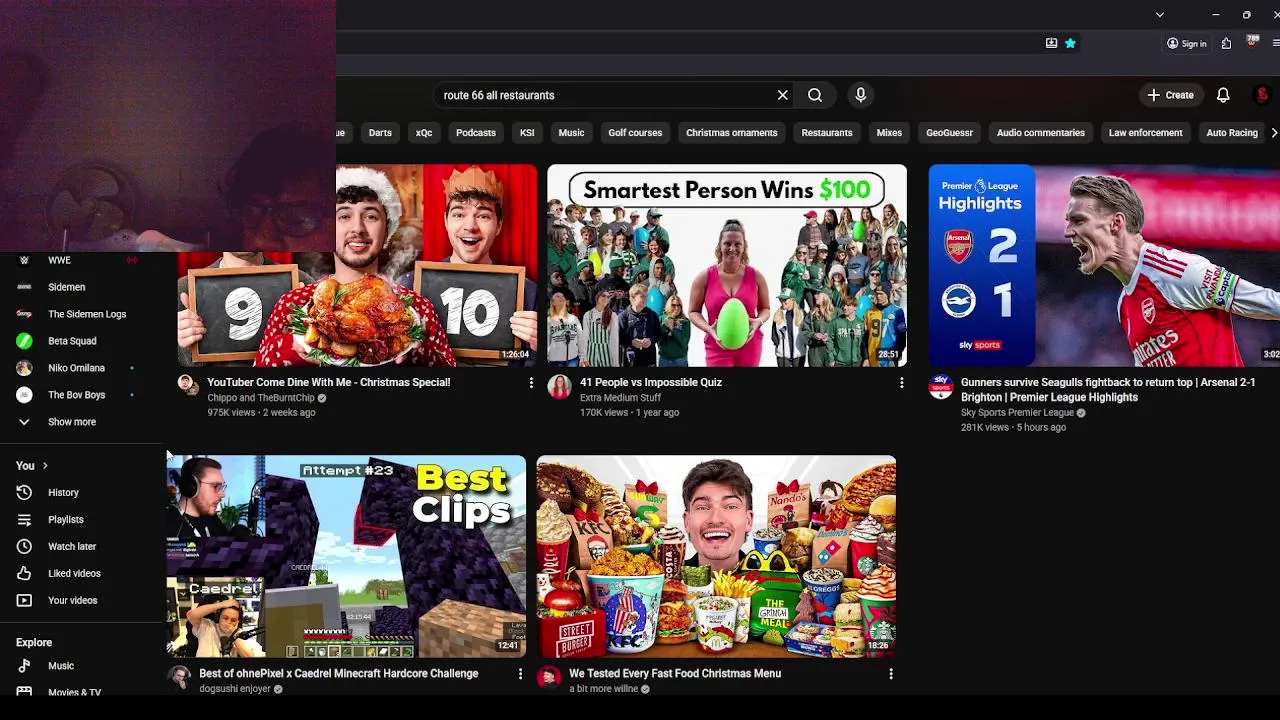
Task: Click the browser Sign in button
Action: (x=1187, y=43)
